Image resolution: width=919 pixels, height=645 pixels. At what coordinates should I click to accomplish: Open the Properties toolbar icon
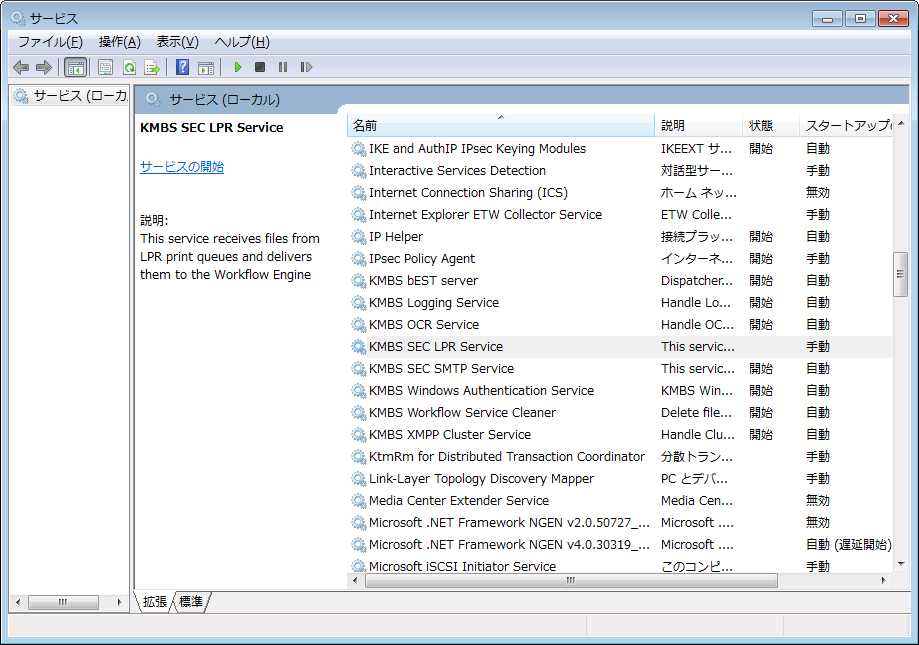105,67
